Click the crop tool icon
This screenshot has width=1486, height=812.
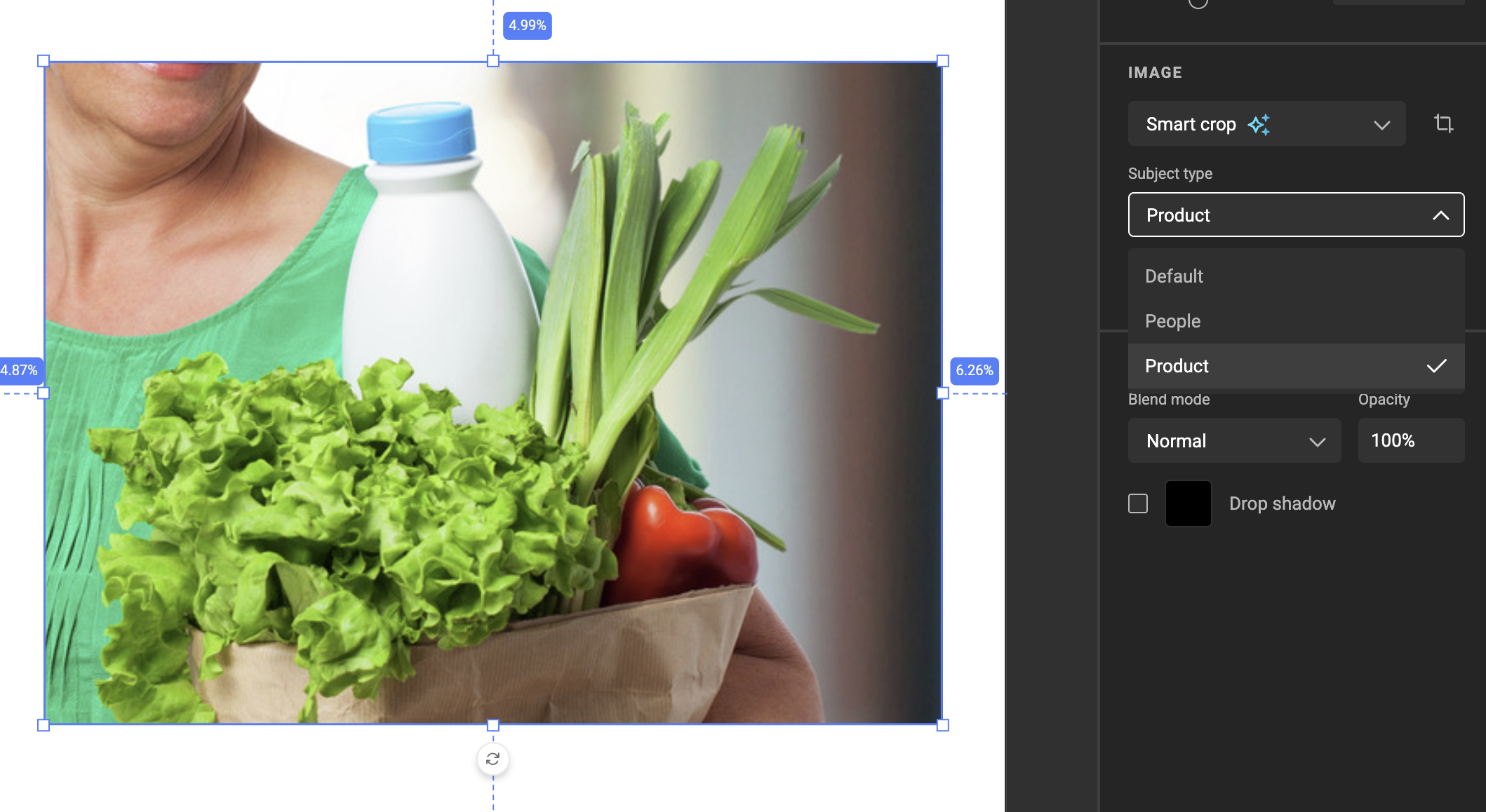[1443, 124]
